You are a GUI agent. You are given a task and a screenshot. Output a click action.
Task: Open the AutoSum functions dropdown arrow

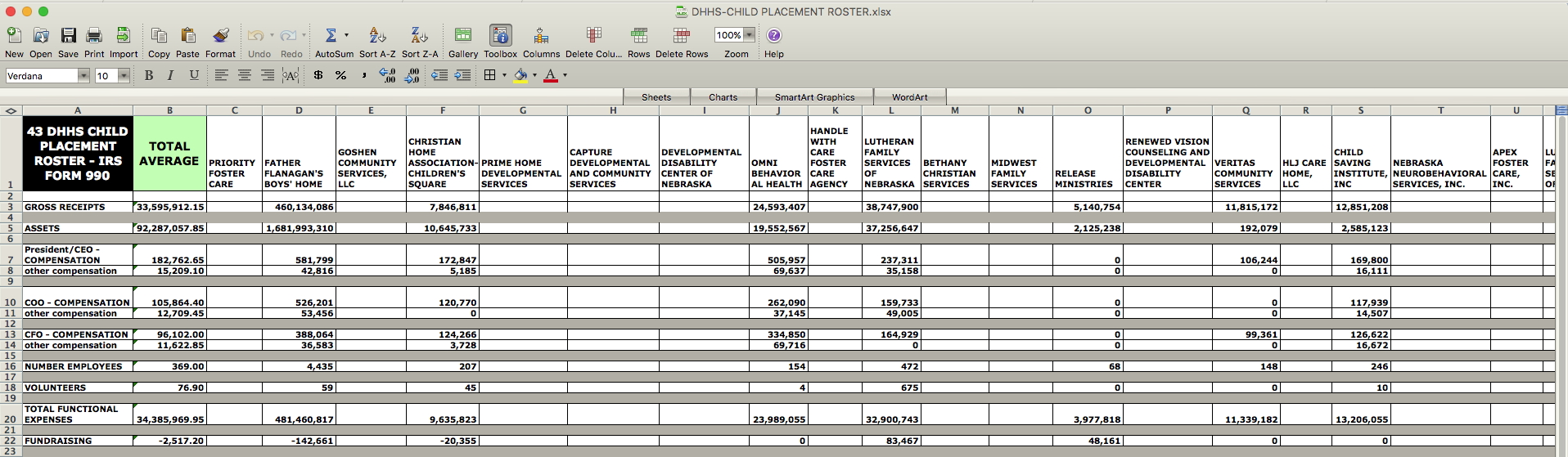coord(346,35)
